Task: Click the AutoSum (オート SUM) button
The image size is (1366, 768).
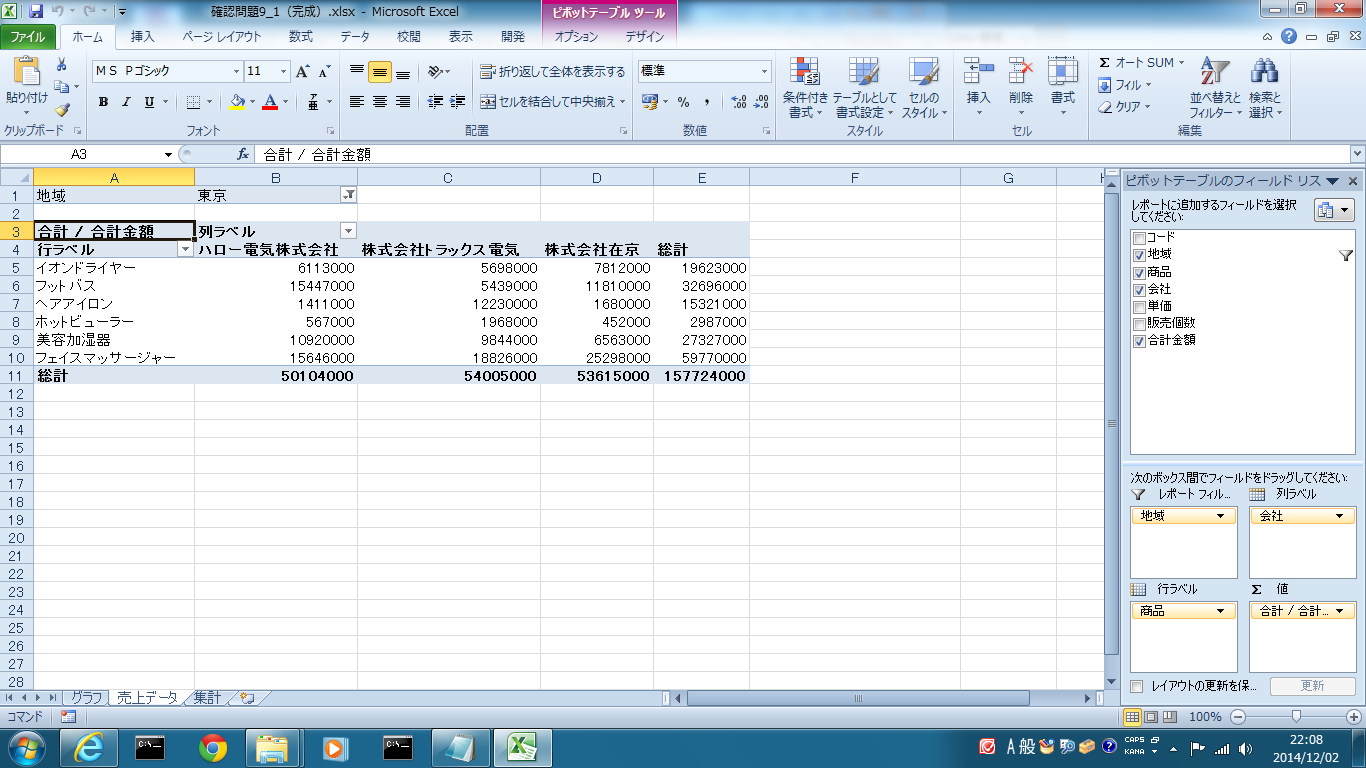Action: pyautogui.click(x=1141, y=63)
